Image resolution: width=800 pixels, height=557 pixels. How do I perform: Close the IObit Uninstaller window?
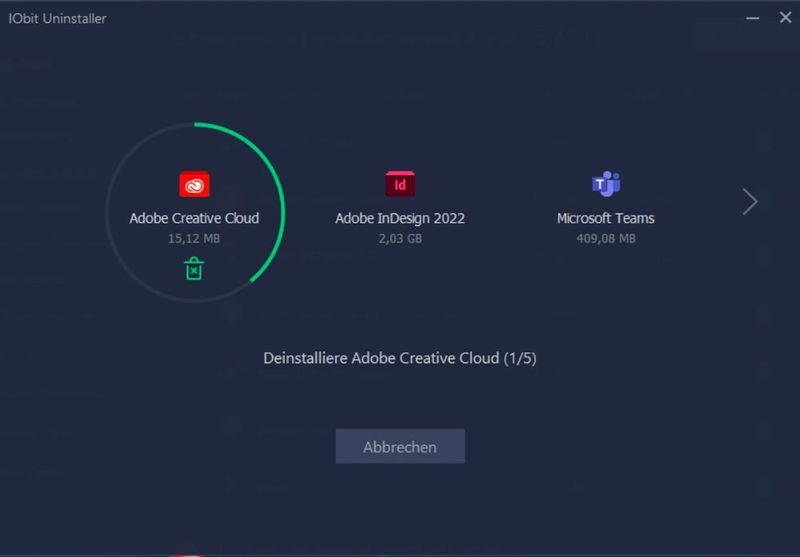pos(785,17)
